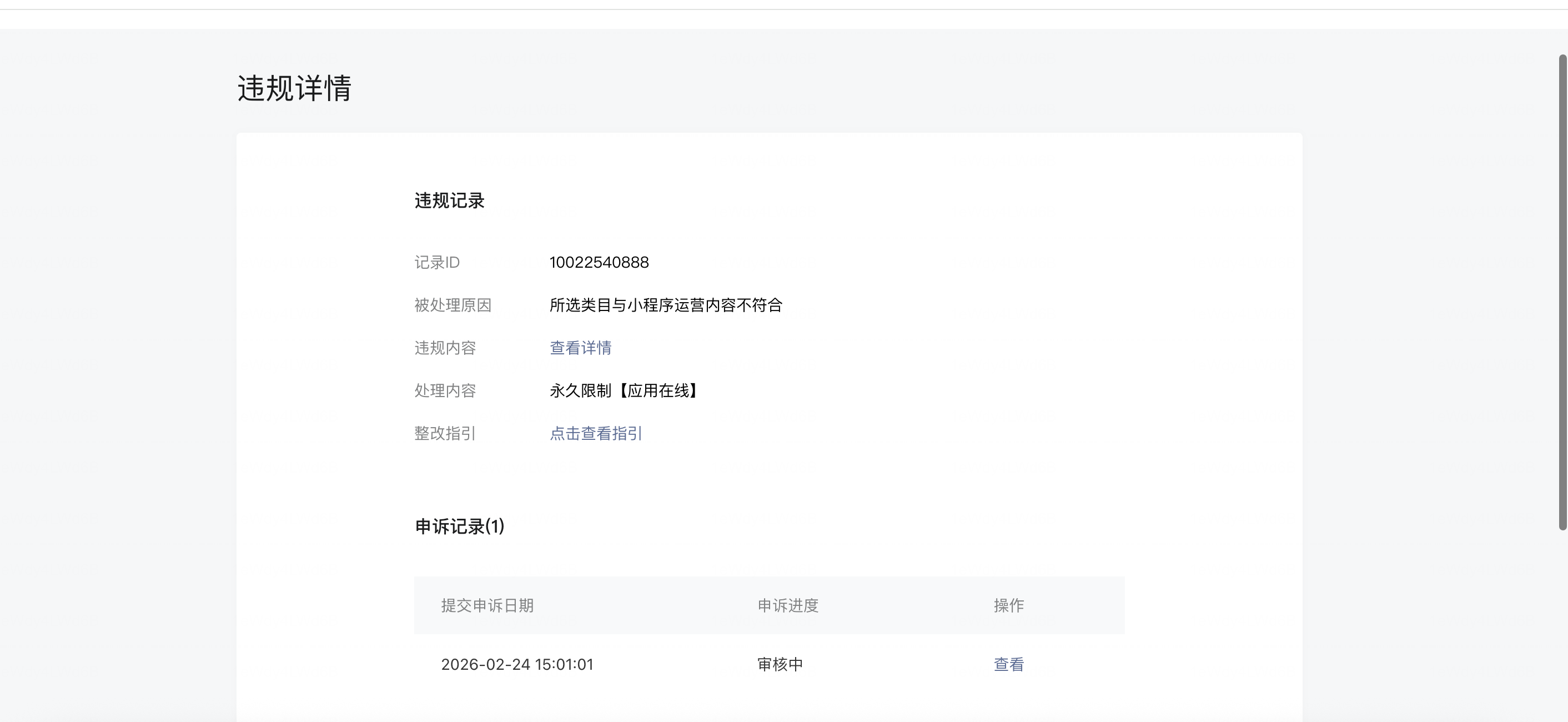Click the 申诉记录(1) section heading
The width and height of the screenshot is (1568, 722).
click(x=460, y=527)
